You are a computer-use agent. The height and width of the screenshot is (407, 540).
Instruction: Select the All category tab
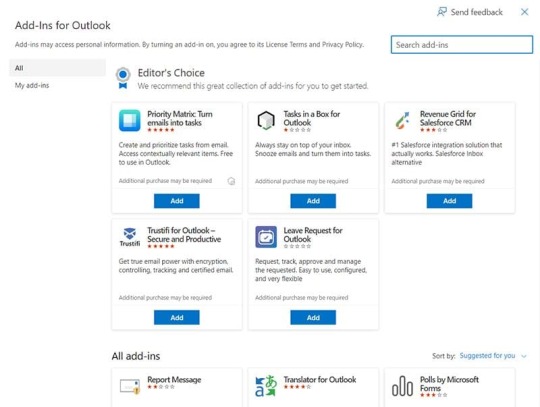point(57,68)
